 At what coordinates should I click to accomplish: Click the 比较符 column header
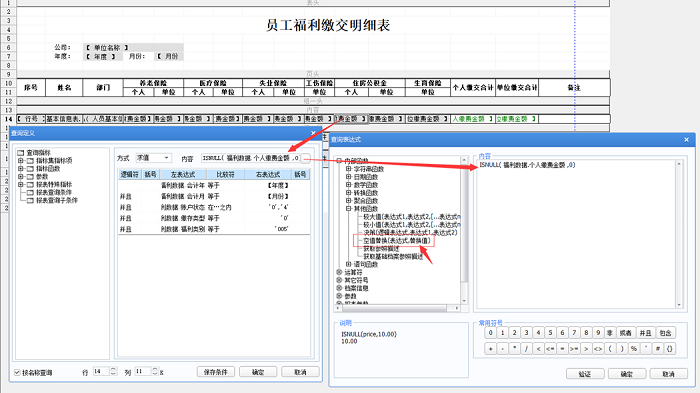225,175
